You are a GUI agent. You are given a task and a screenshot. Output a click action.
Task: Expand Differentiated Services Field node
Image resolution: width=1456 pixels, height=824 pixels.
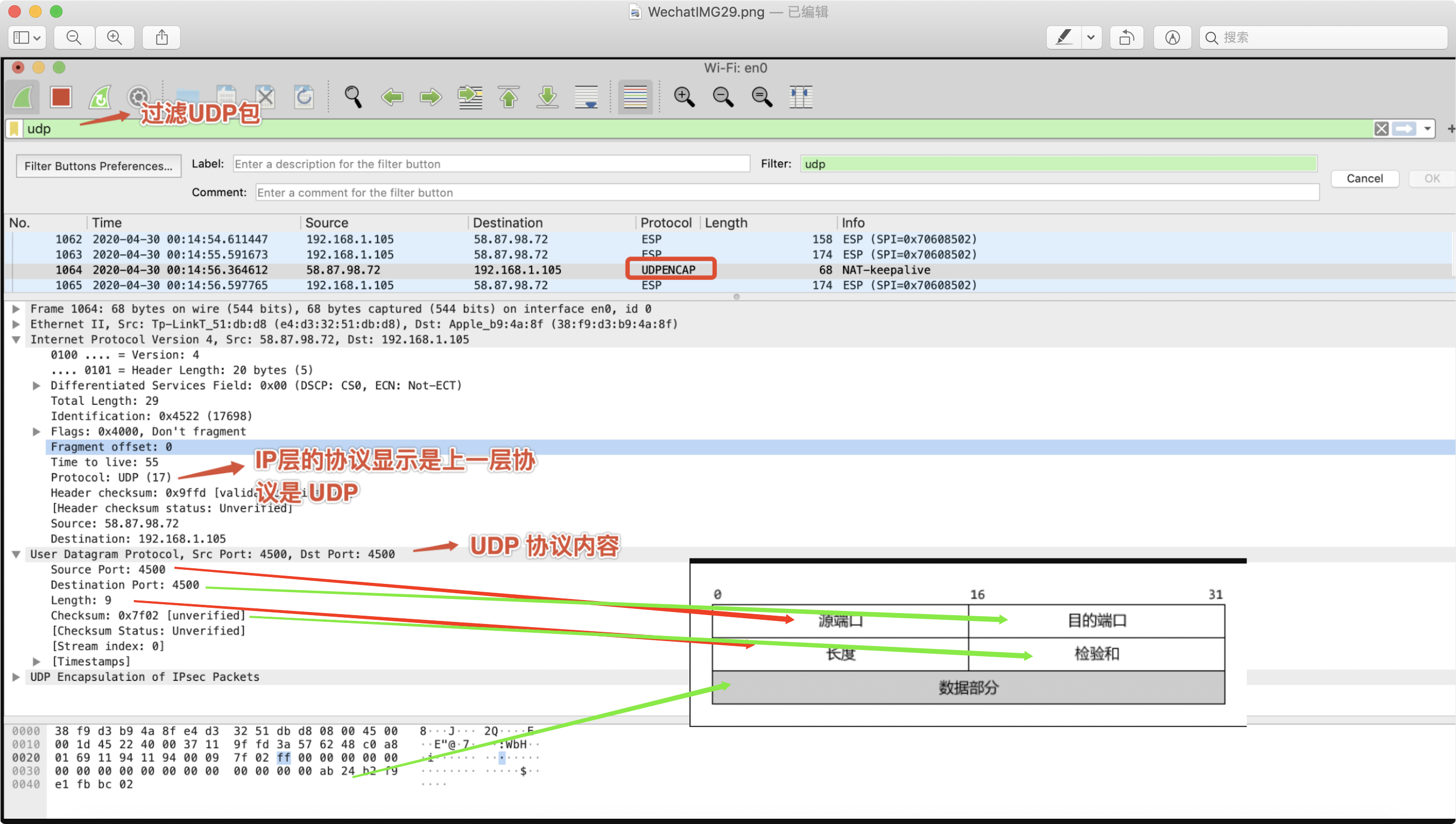pos(37,385)
